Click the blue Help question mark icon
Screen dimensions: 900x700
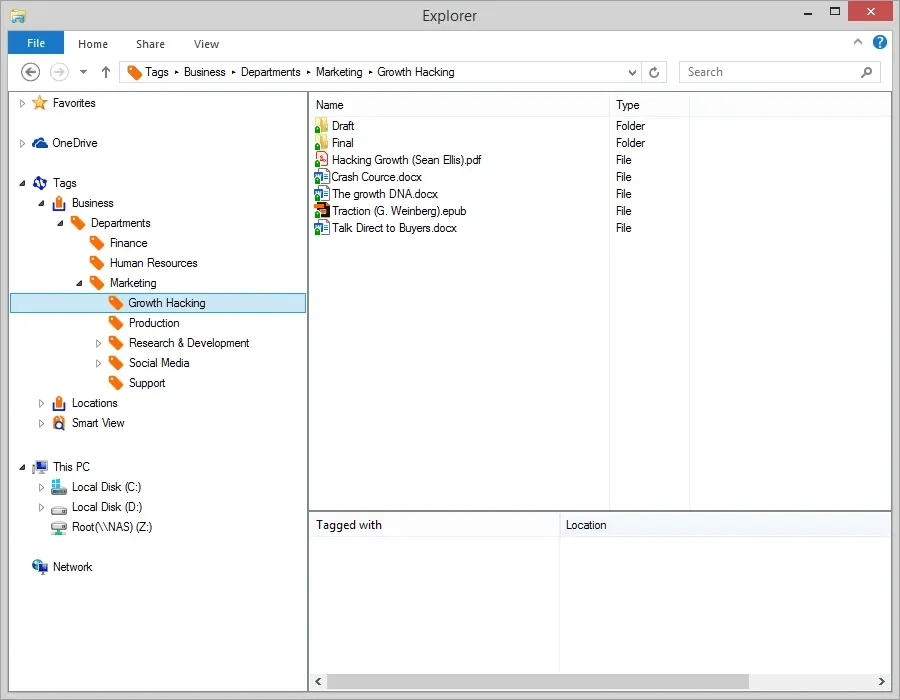click(878, 44)
